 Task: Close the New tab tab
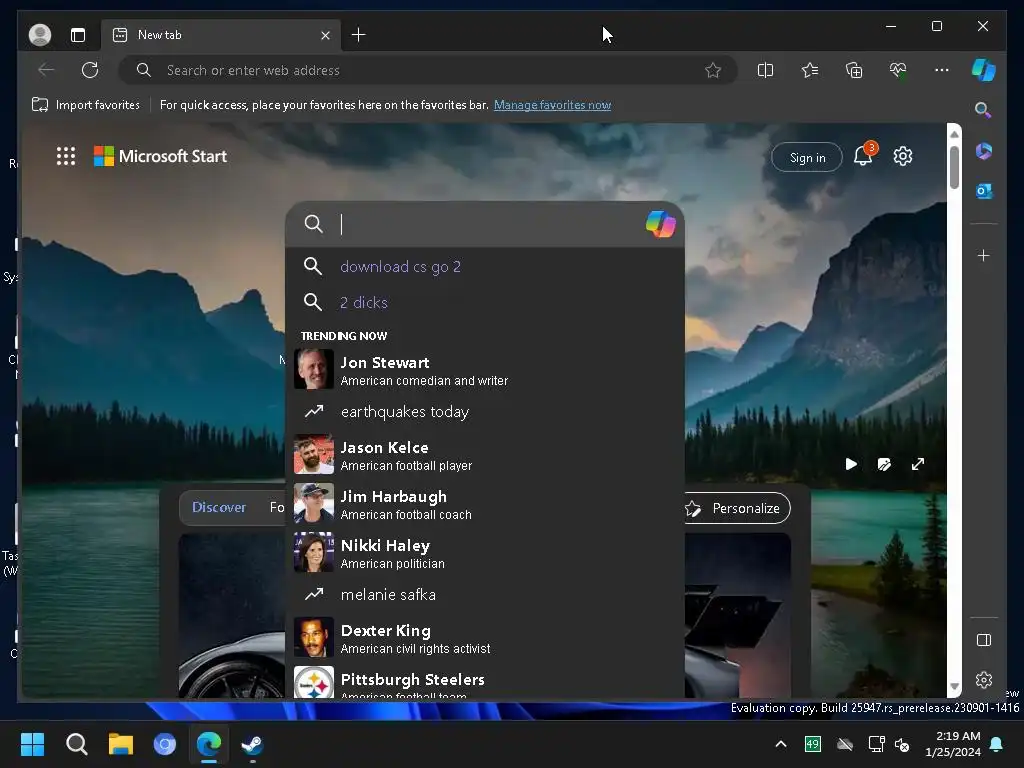click(x=325, y=35)
